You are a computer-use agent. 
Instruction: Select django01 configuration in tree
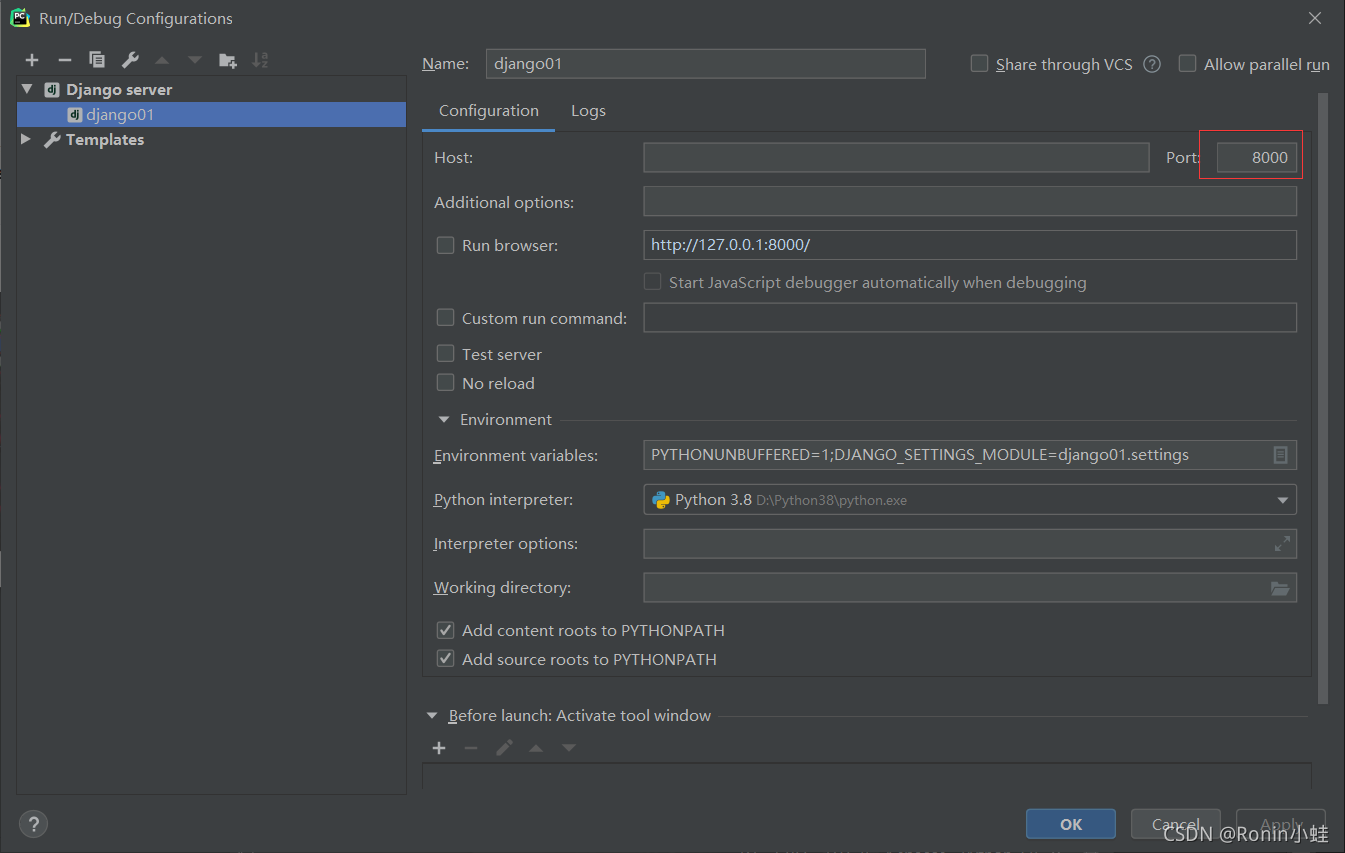(x=211, y=115)
